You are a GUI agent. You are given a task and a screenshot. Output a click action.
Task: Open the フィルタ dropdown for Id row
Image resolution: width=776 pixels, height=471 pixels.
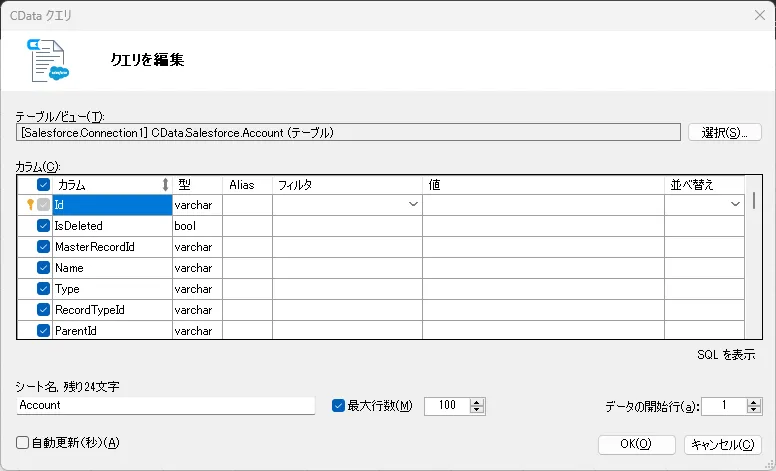pos(412,205)
